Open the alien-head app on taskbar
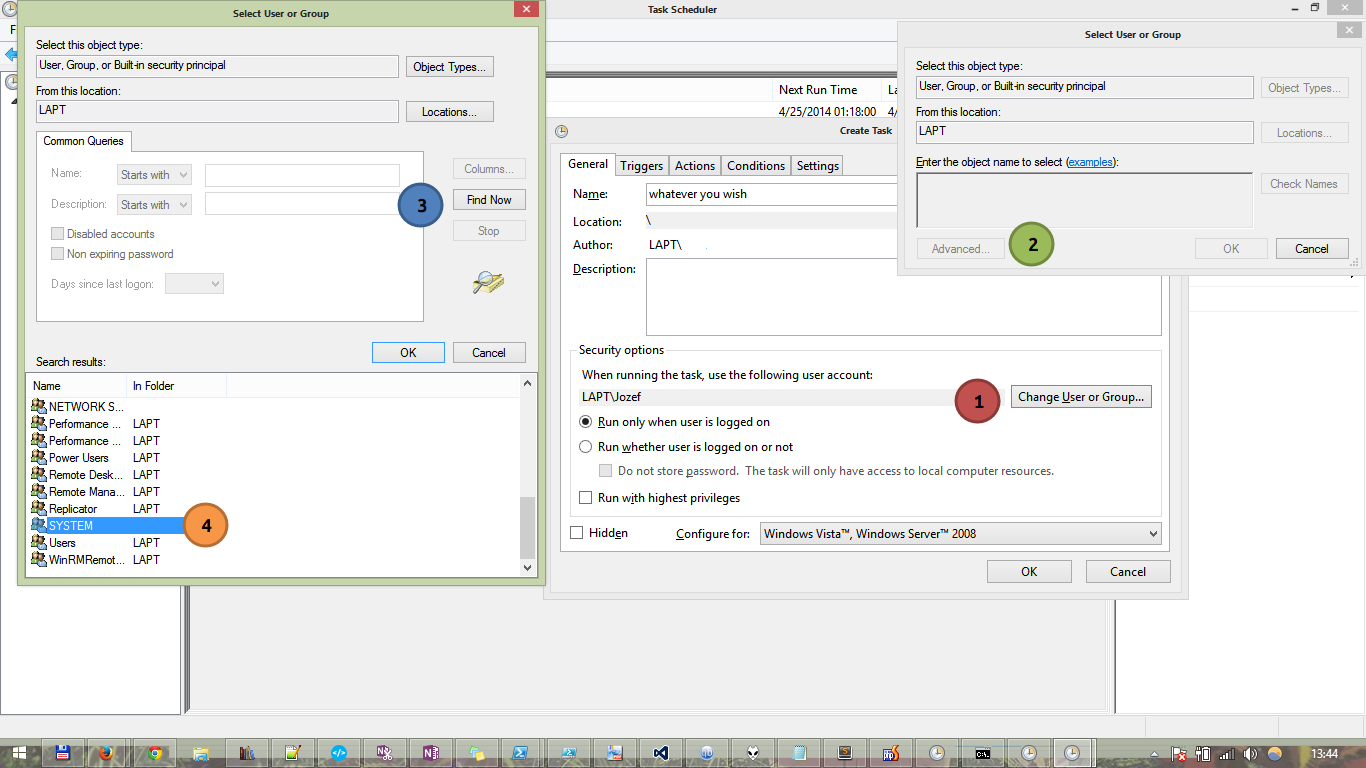 click(753, 753)
